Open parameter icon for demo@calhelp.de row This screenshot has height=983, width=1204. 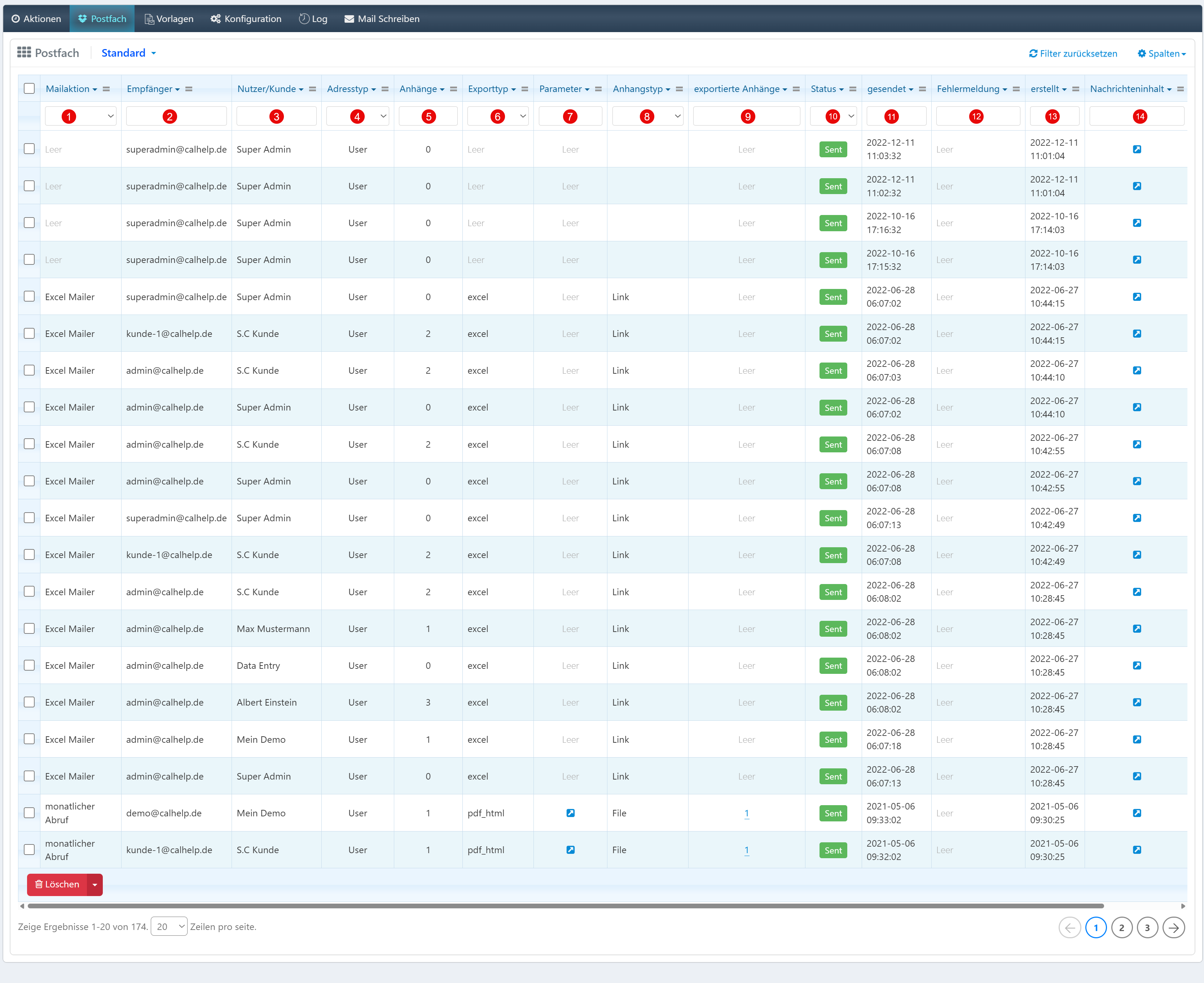click(570, 813)
